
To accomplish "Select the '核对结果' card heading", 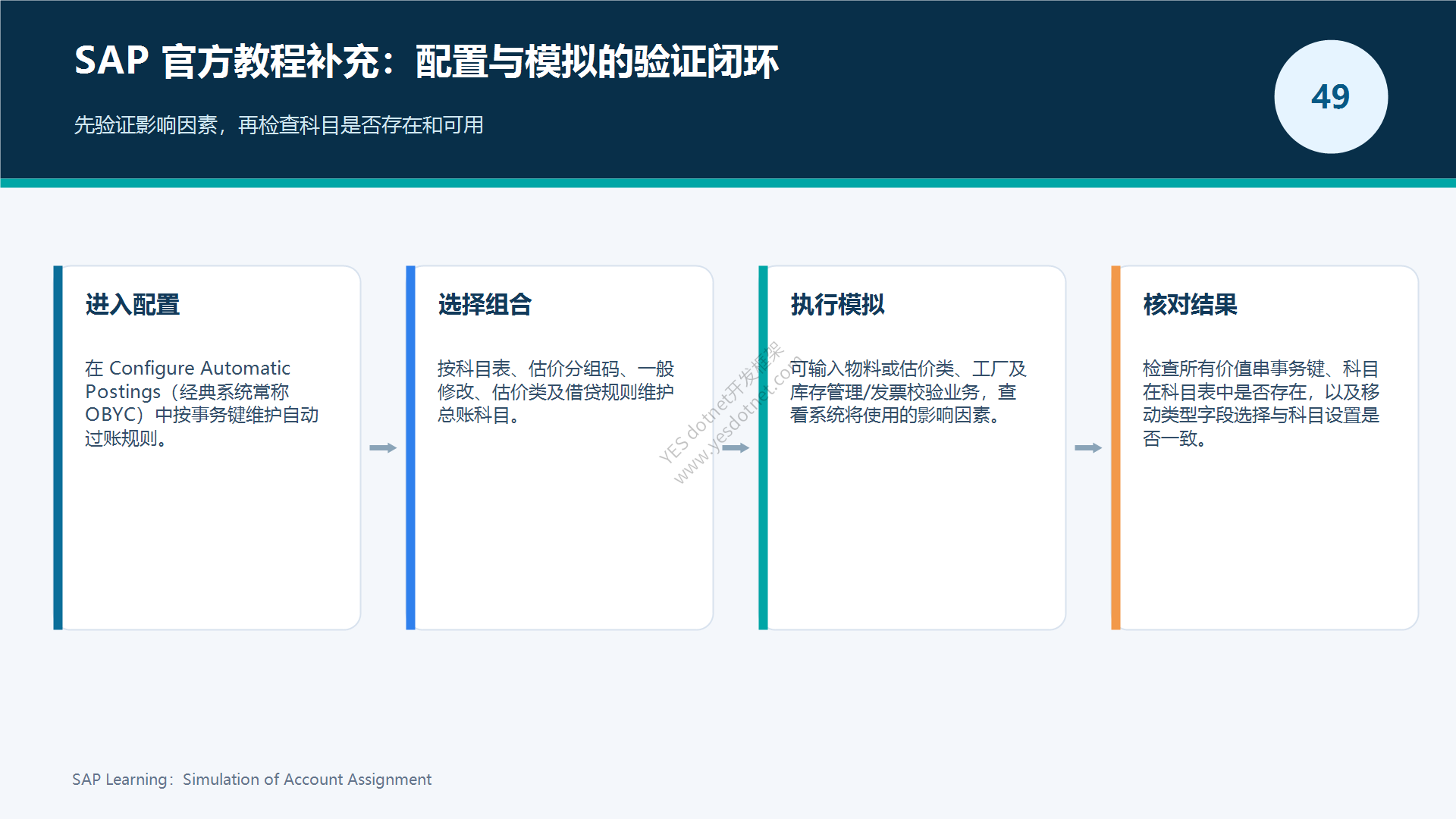I will point(1191,305).
